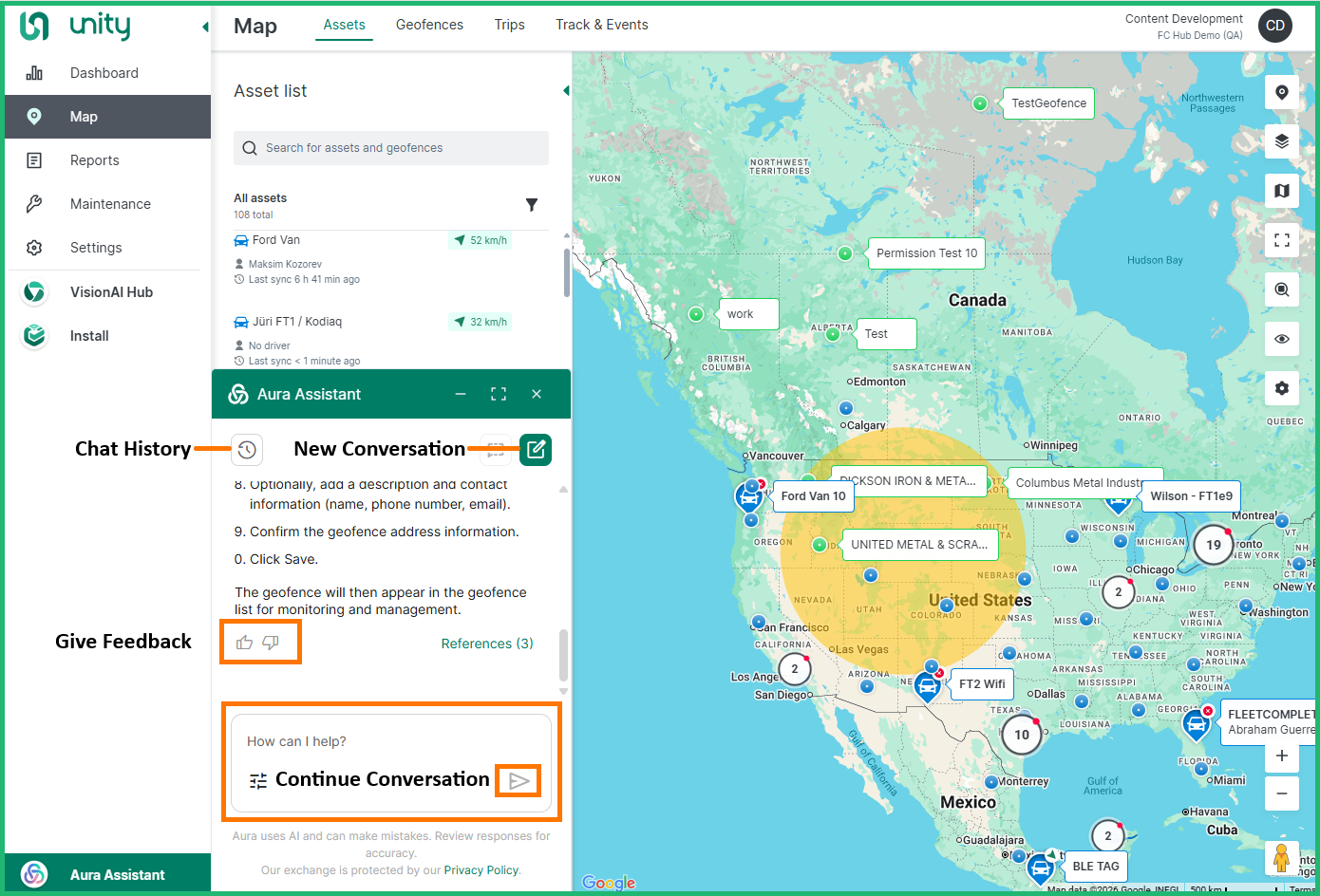This screenshot has height=896, width=1320.
Task: Open map settings gear on the map
Action: (x=1281, y=388)
